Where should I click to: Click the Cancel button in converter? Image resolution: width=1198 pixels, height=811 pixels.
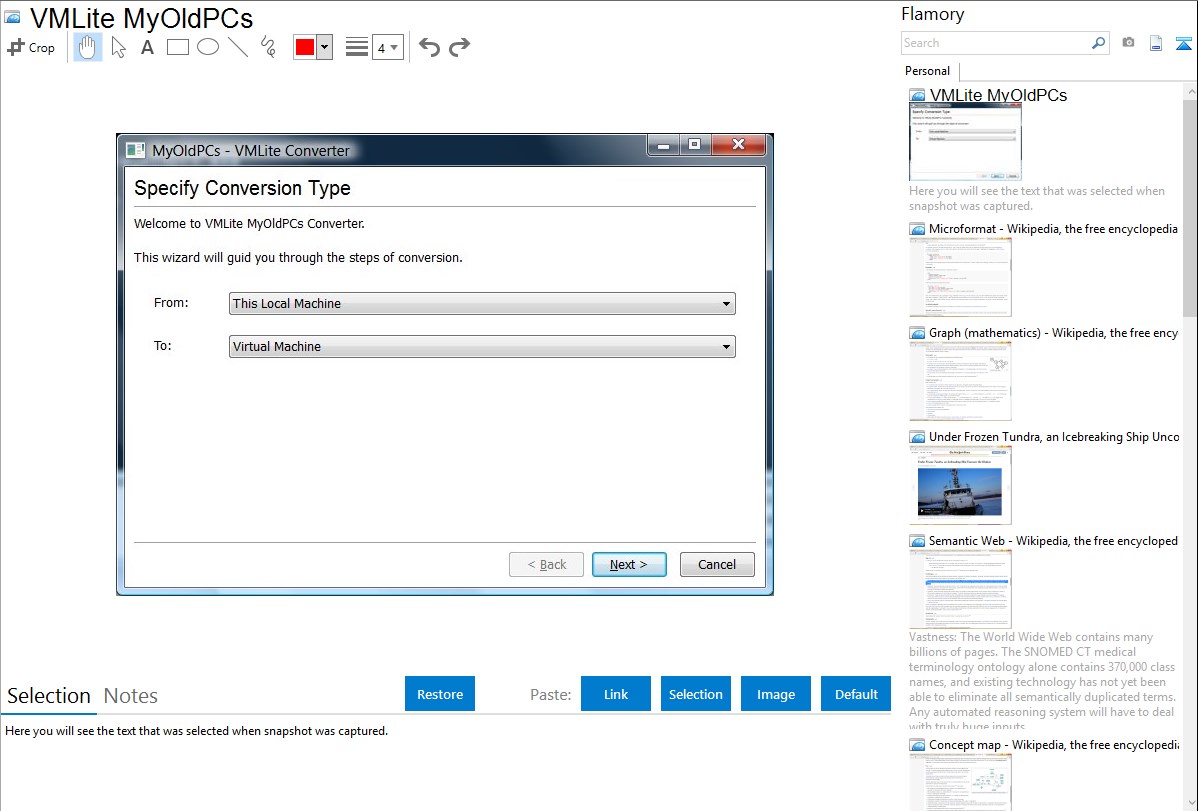point(717,564)
